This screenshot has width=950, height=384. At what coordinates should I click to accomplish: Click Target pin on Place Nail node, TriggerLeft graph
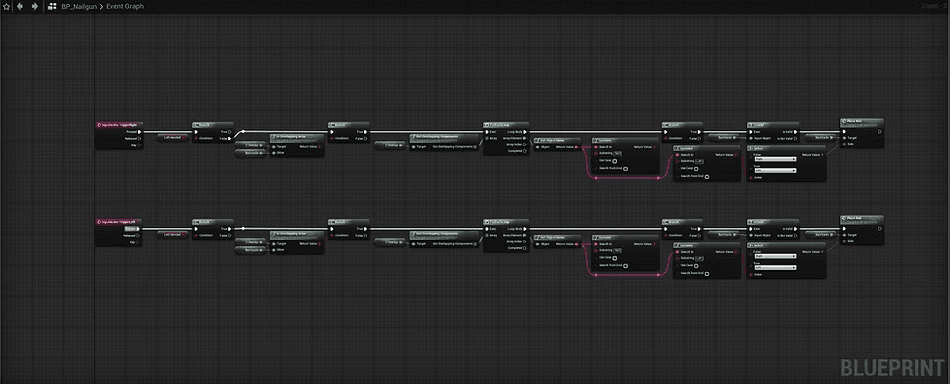click(844, 235)
